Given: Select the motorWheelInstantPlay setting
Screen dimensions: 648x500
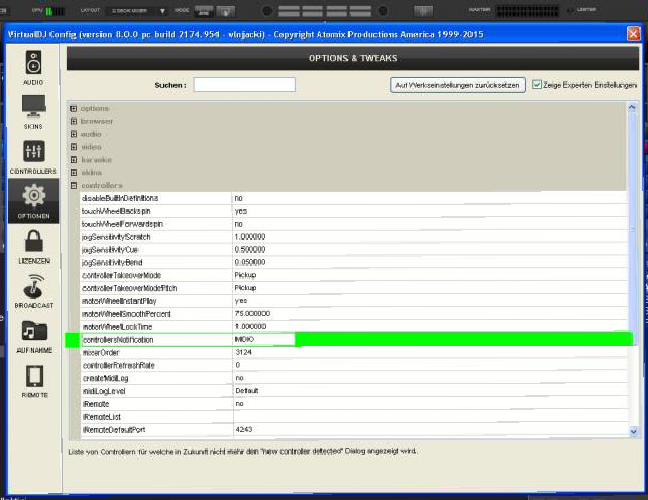Looking at the screenshot, I should [354, 301].
